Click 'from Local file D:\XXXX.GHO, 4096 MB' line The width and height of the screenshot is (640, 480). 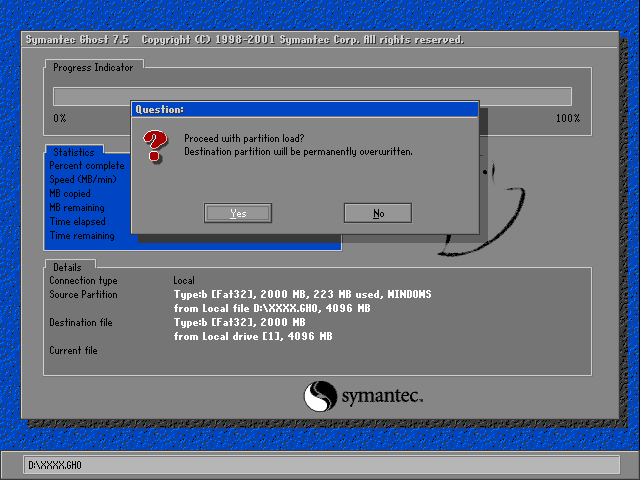[x=272, y=308]
